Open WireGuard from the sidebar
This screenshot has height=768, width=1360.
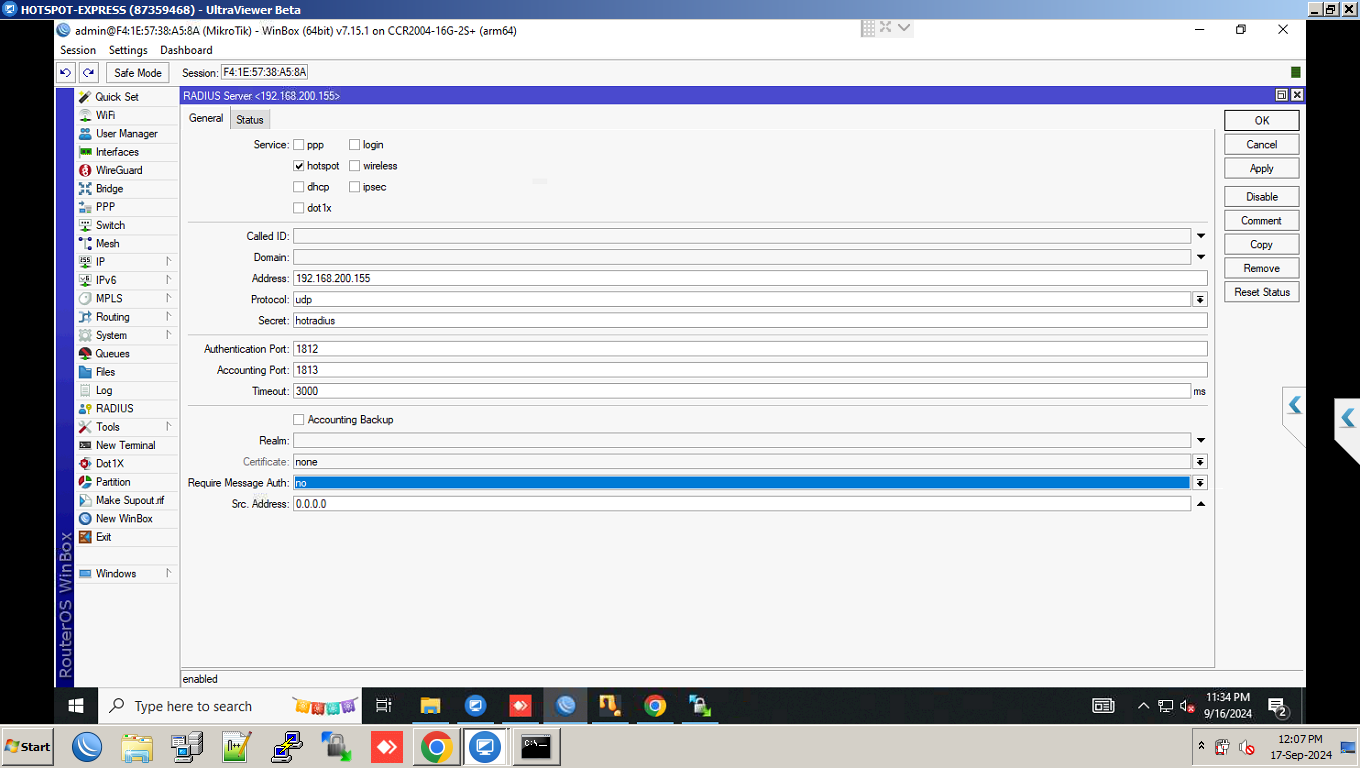pos(118,170)
